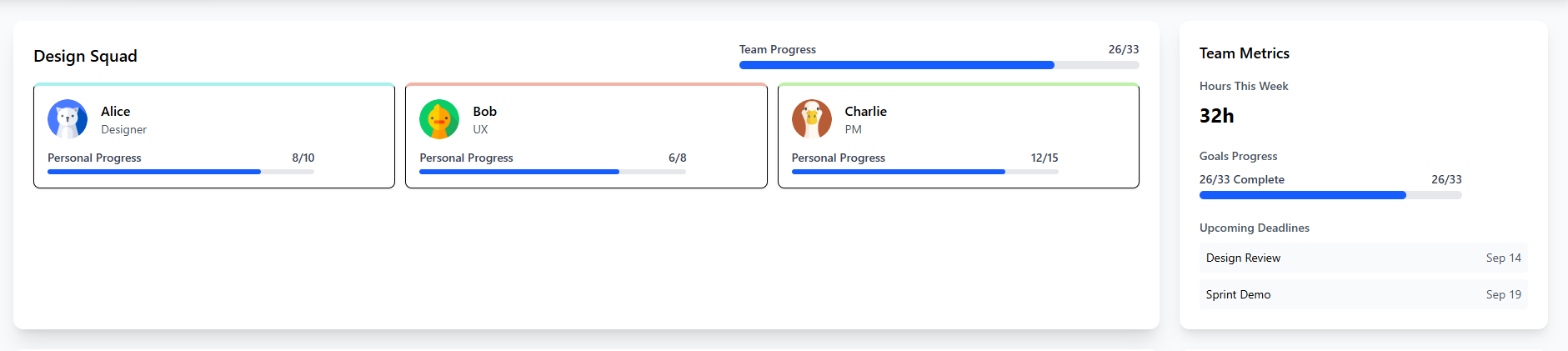
Task: Open the Sprint Demo deadline
Action: [x=1363, y=294]
